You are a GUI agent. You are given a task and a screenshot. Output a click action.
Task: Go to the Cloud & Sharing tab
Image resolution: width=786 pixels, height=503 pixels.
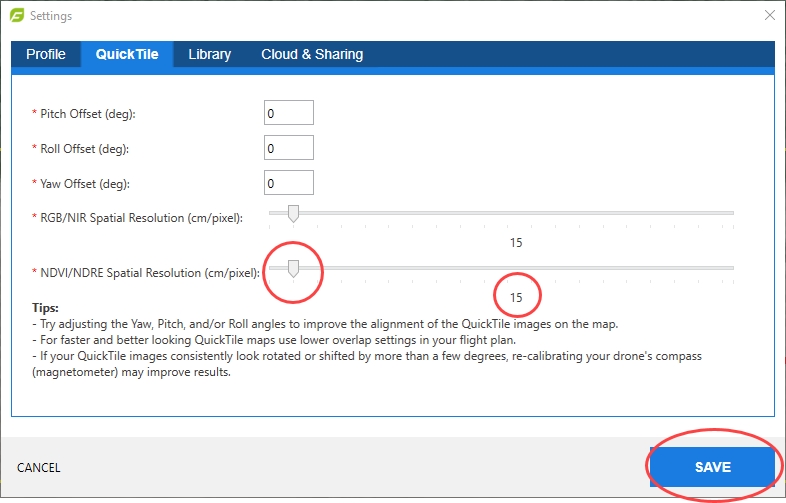point(312,54)
